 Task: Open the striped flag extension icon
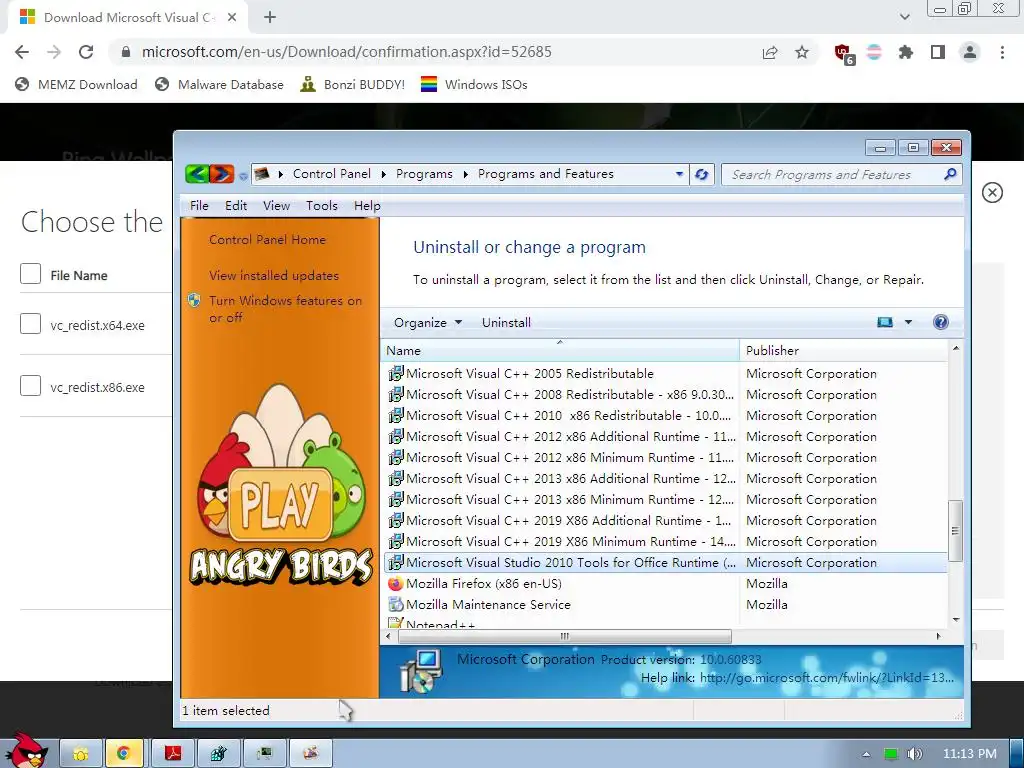coord(874,52)
